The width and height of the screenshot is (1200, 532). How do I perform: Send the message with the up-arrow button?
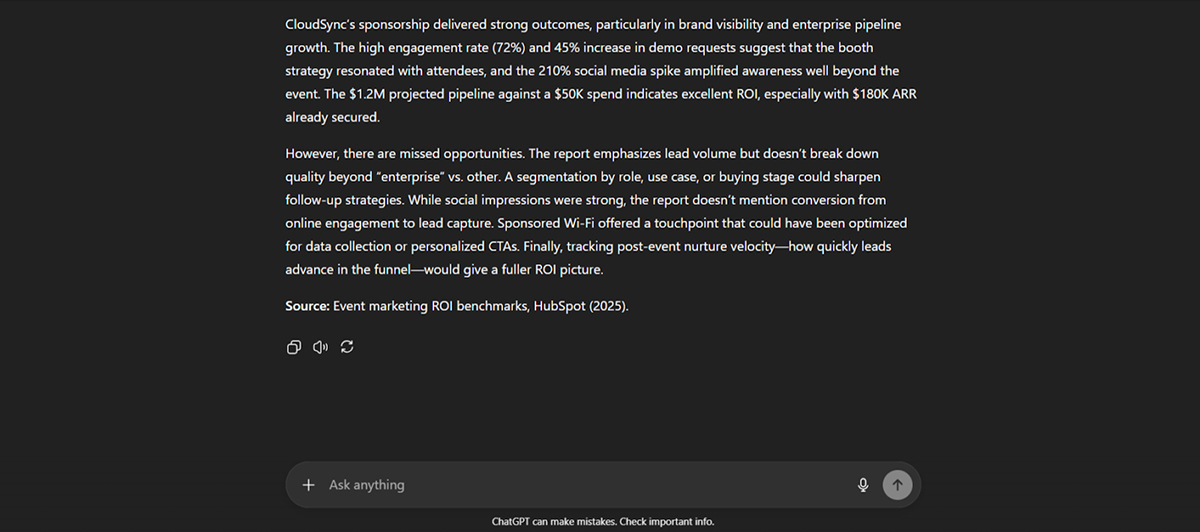coord(897,485)
